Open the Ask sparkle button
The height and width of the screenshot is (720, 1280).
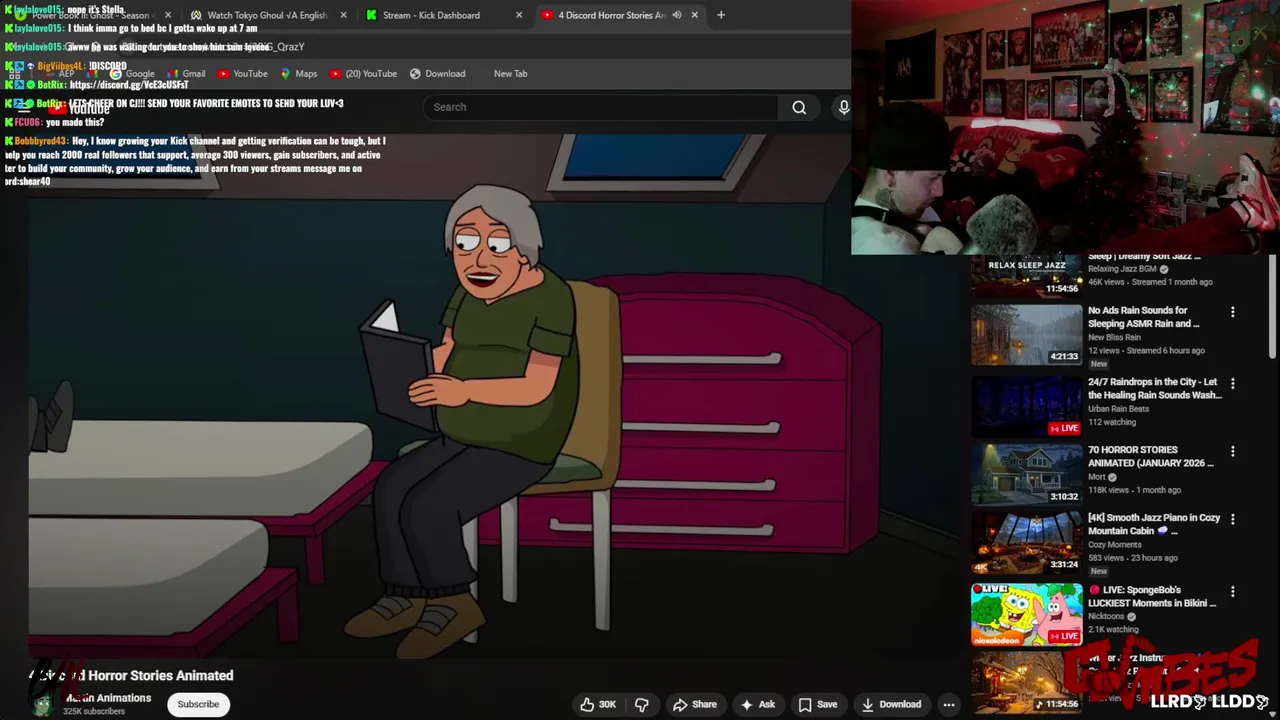[757, 704]
